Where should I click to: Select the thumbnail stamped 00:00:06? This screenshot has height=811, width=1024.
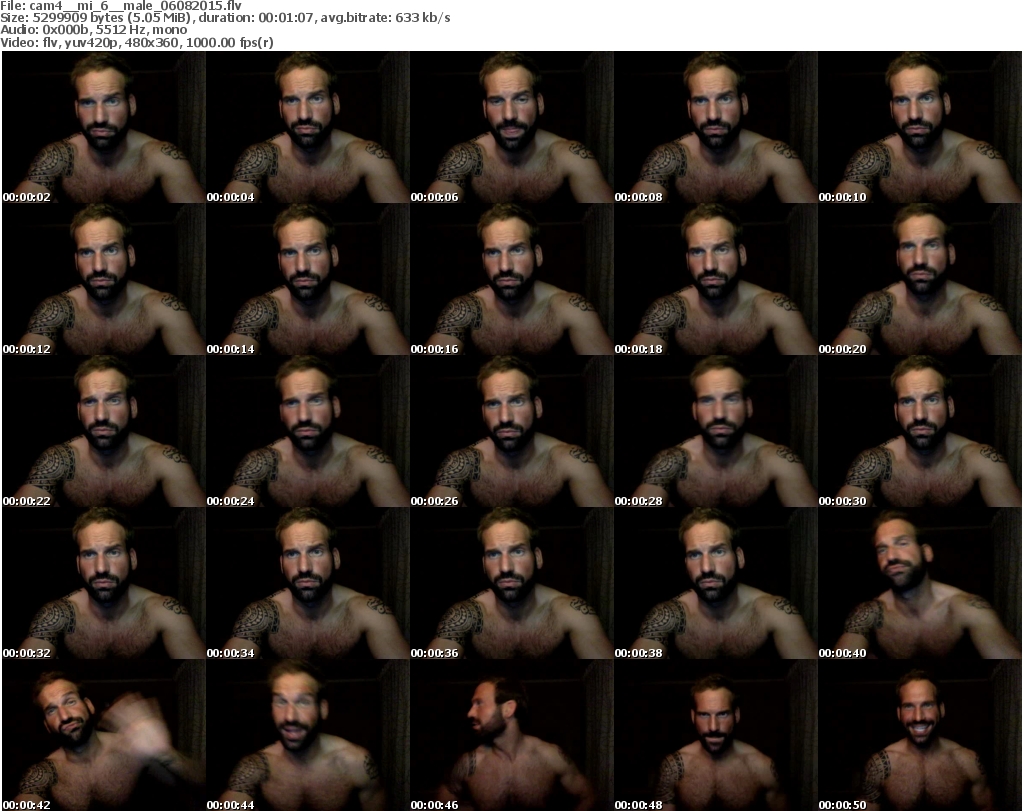[512, 127]
